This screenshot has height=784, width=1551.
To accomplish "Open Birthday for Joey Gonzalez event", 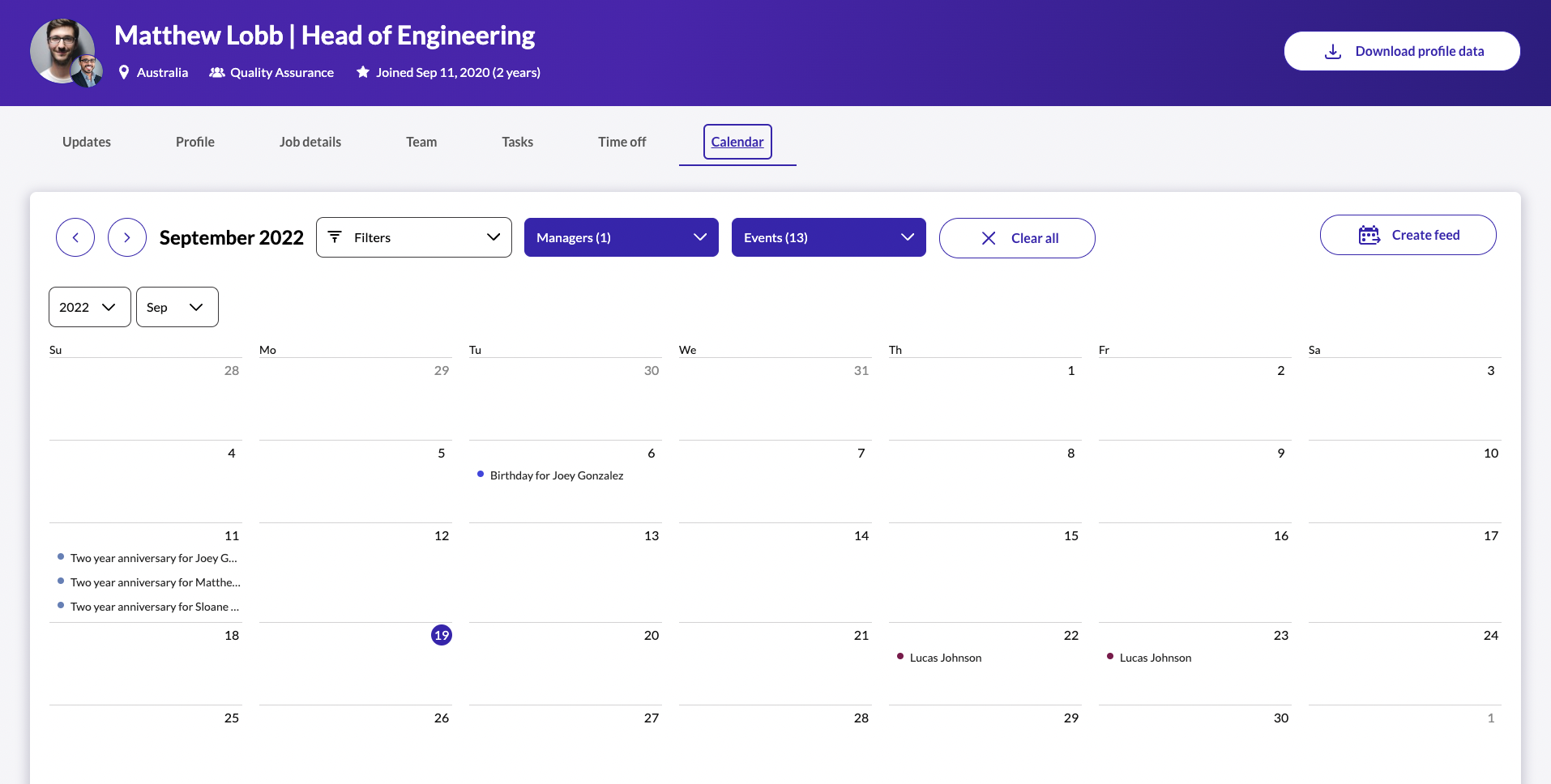I will point(556,475).
